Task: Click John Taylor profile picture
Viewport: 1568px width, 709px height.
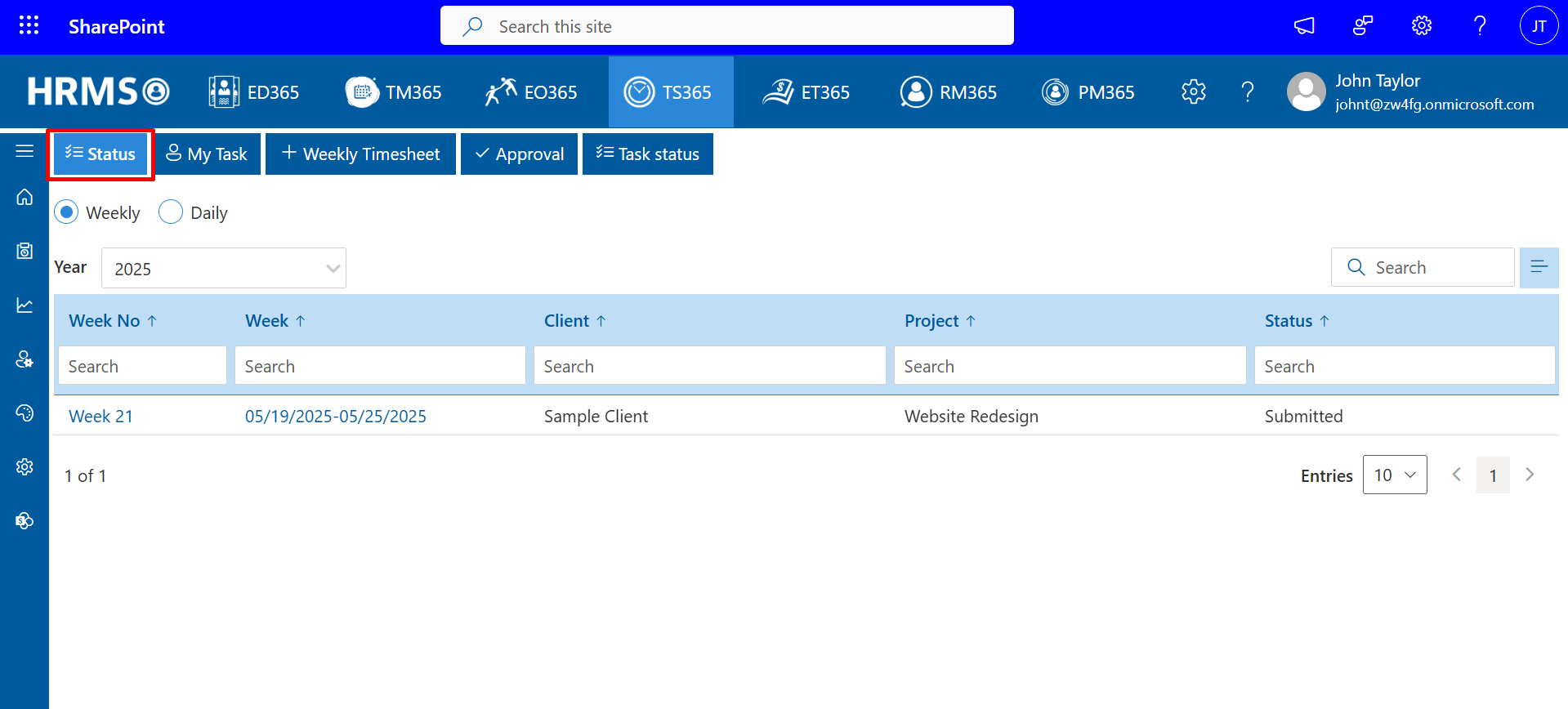Action: click(x=1307, y=91)
